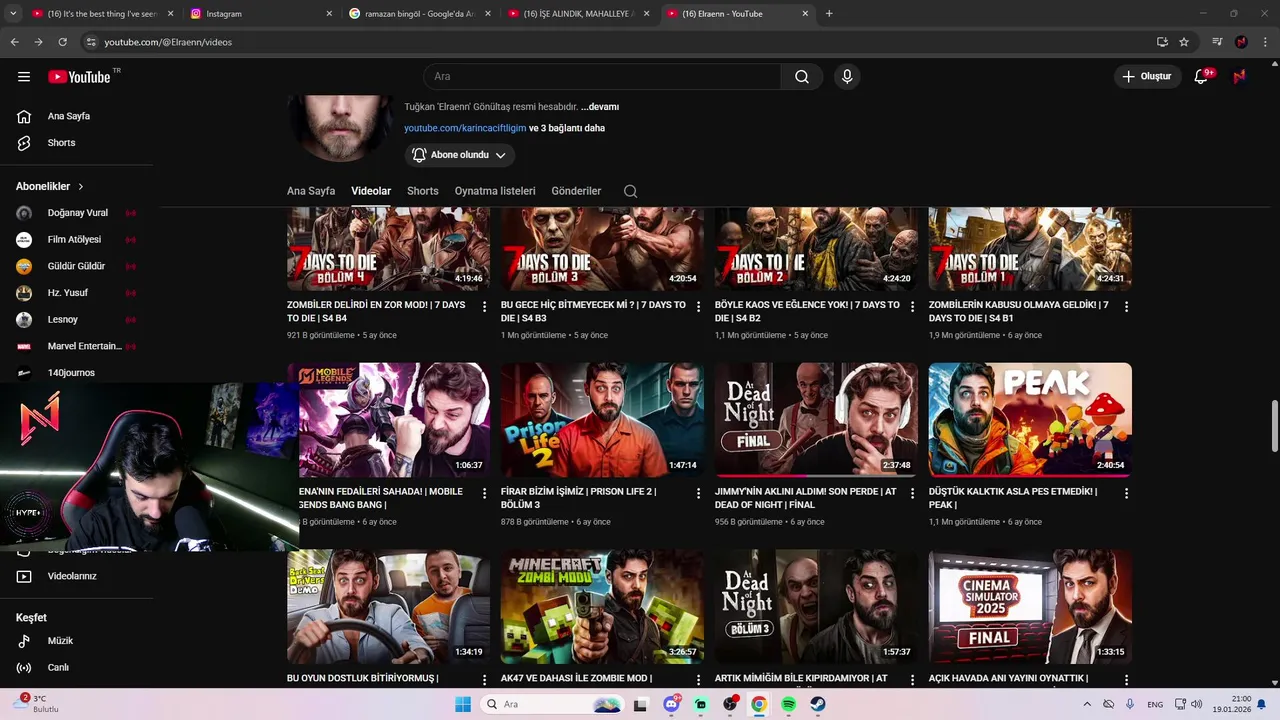Open Chrome three-dot menu
This screenshot has width=1280, height=720.
click(1263, 42)
